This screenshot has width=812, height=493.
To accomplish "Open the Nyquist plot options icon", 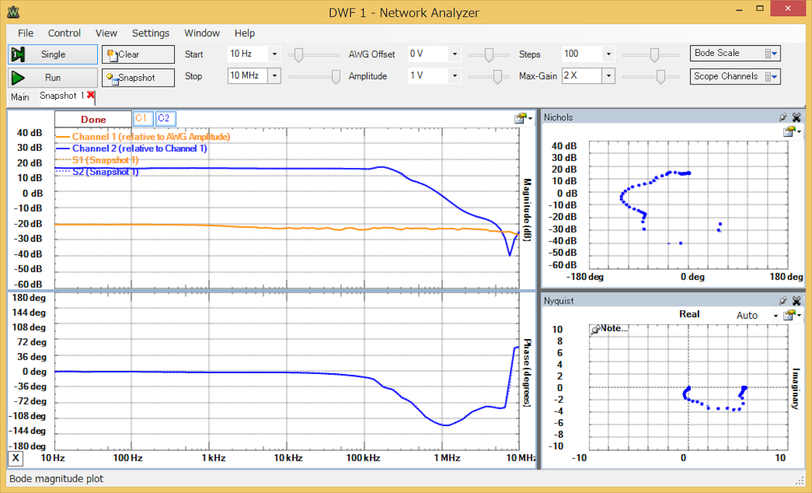I will pos(792,315).
